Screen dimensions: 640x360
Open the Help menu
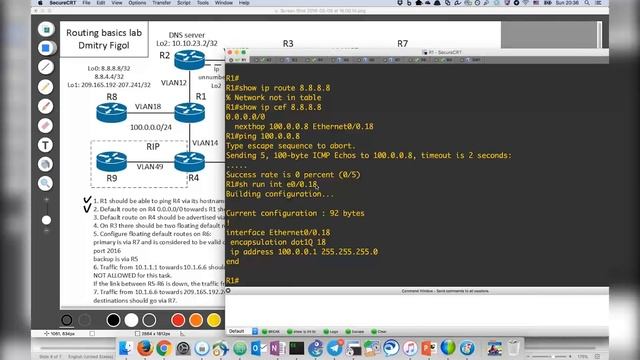(x=244, y=3)
